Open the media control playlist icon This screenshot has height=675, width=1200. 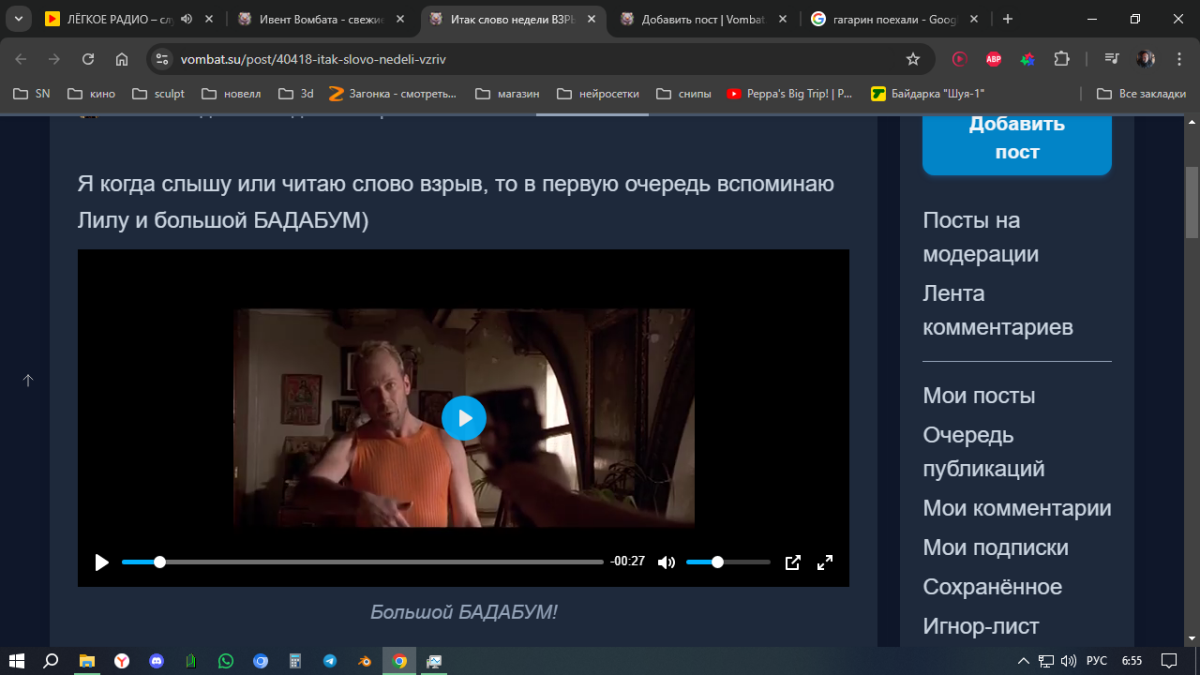click(1112, 59)
